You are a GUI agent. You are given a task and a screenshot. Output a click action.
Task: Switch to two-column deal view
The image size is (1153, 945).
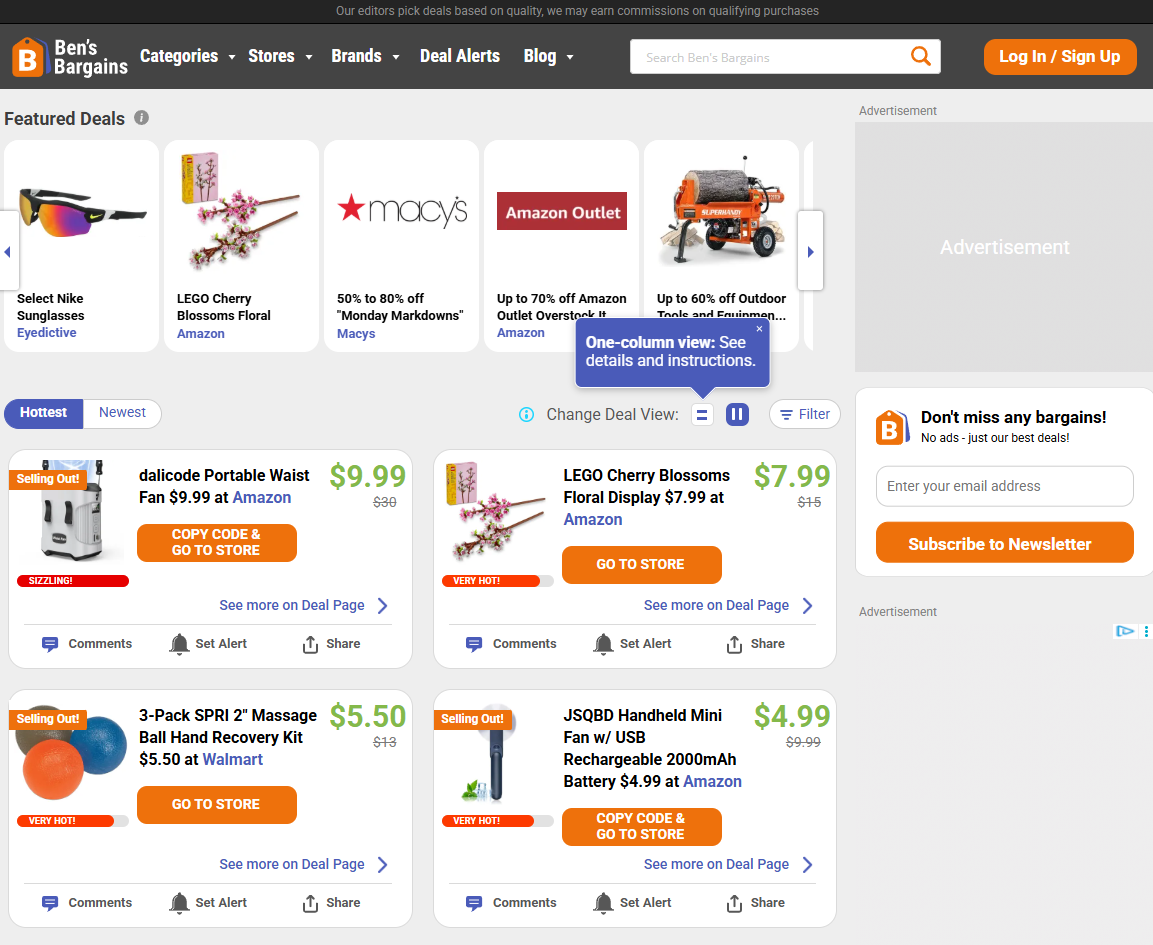[x=737, y=414]
